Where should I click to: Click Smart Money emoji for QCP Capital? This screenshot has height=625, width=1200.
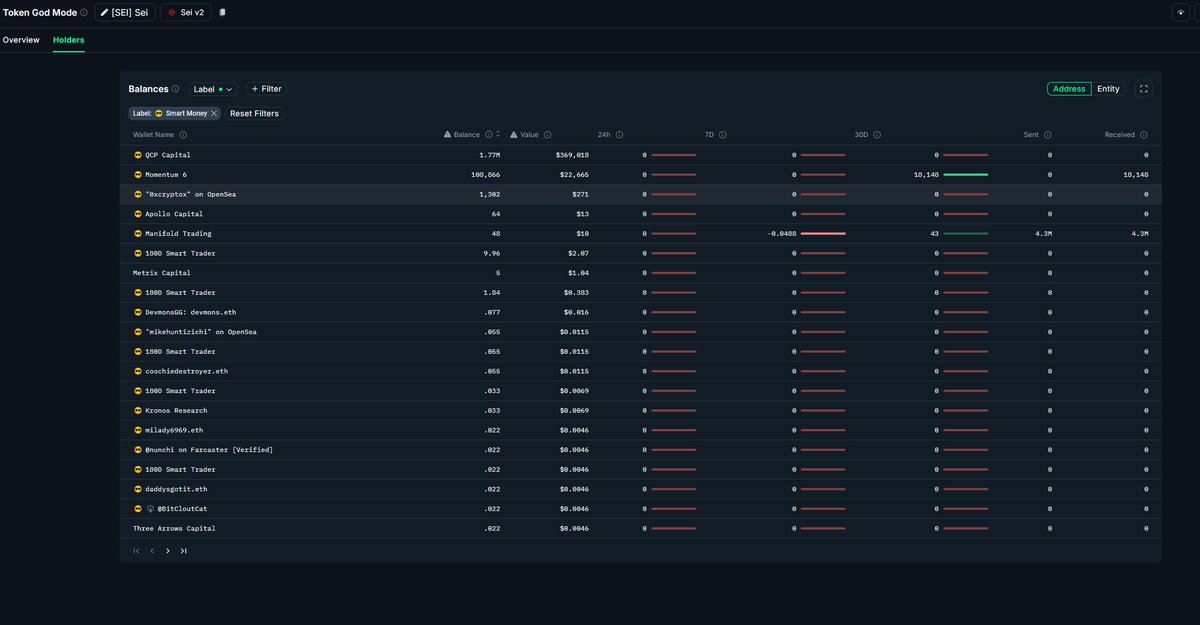pos(138,155)
